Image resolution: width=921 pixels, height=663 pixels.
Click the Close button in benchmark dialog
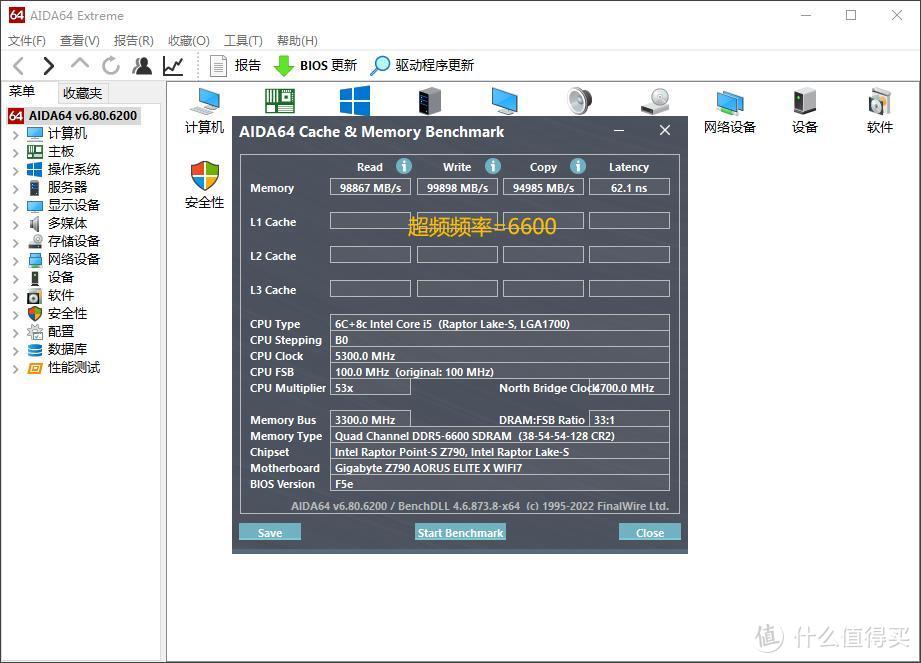click(x=650, y=532)
